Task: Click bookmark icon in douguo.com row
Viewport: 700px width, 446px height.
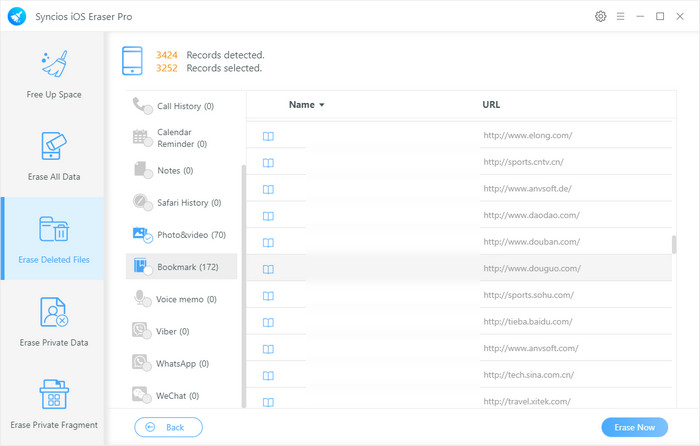Action: coord(268,269)
